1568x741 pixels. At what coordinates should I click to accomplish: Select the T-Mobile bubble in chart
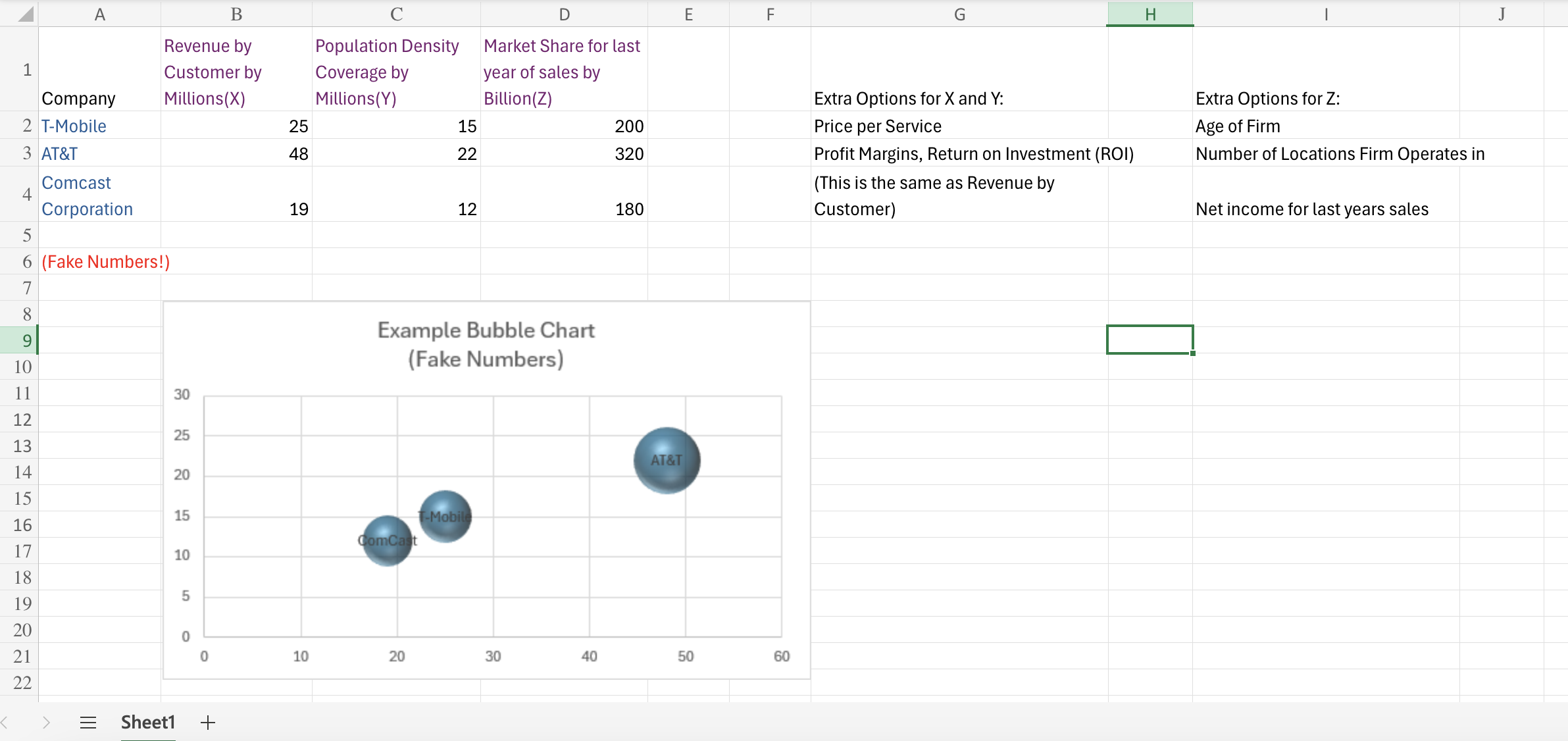pos(445,516)
